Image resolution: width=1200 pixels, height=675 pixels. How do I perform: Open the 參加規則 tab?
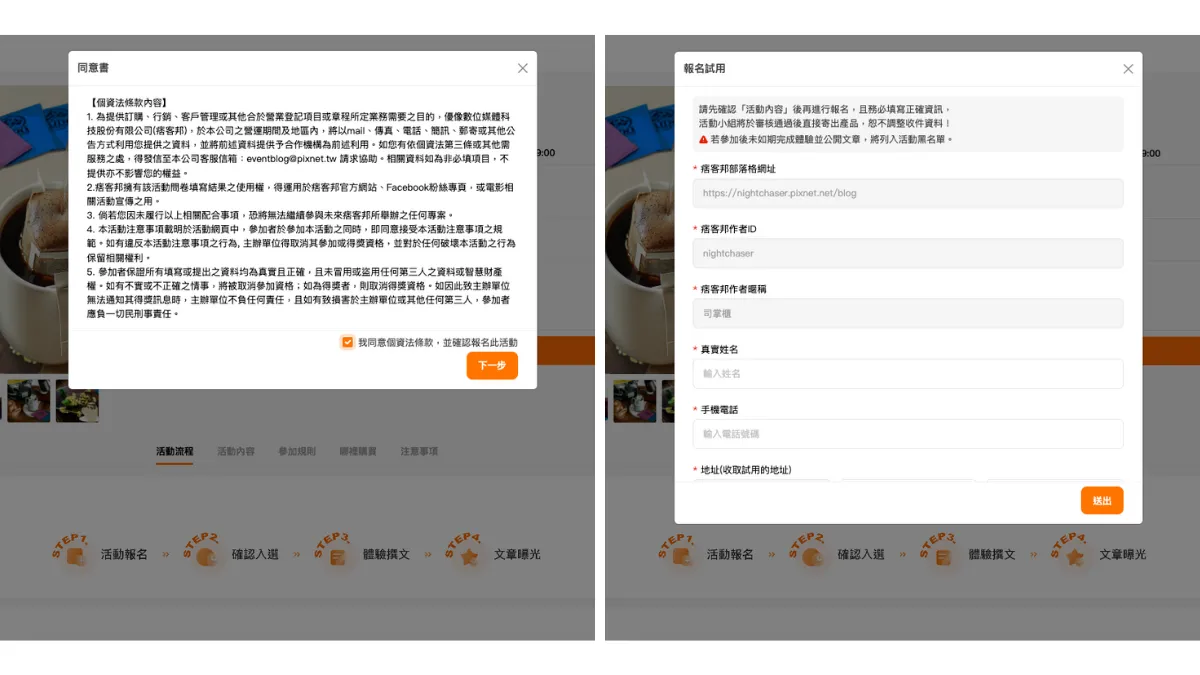(x=297, y=452)
